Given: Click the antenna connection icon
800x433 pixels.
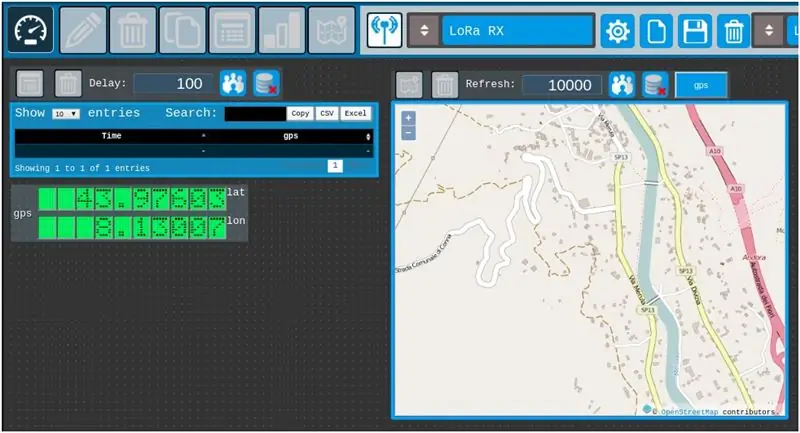Looking at the screenshot, I should (385, 30).
